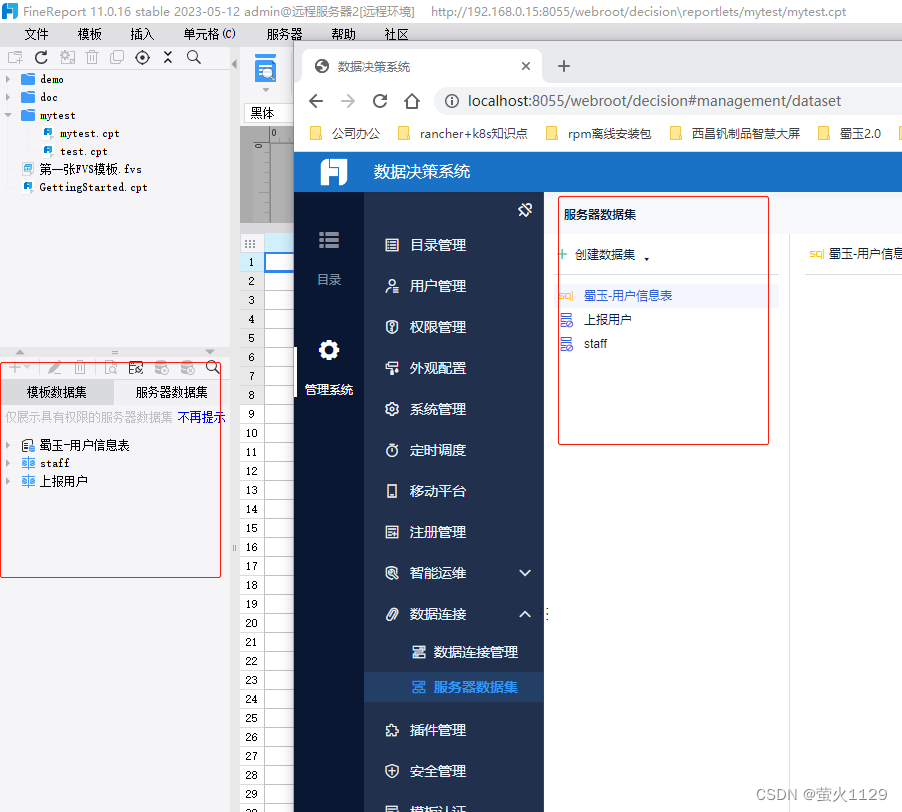Select GettingStarted.cpt file
The image size is (902, 812).
[93, 187]
